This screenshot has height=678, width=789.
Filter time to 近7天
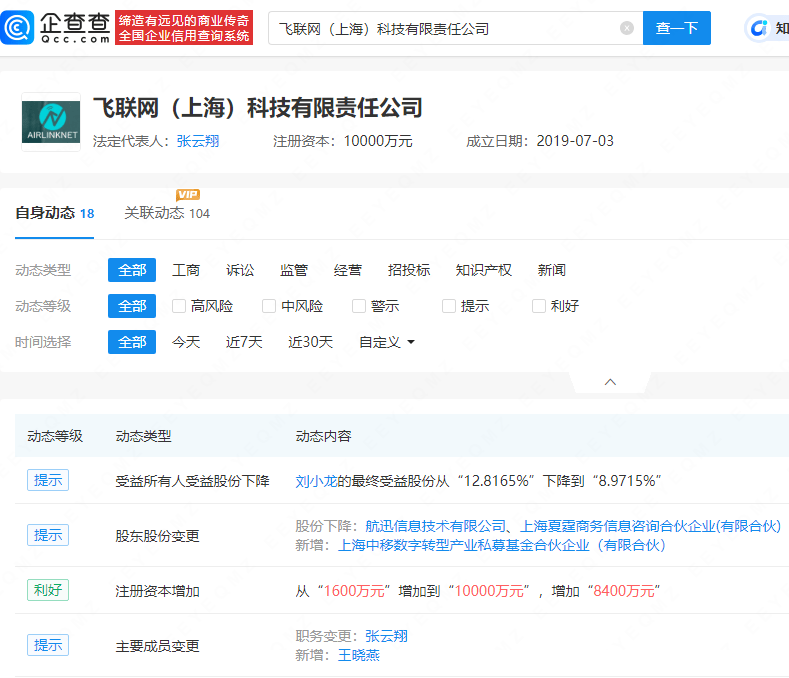[x=244, y=342]
